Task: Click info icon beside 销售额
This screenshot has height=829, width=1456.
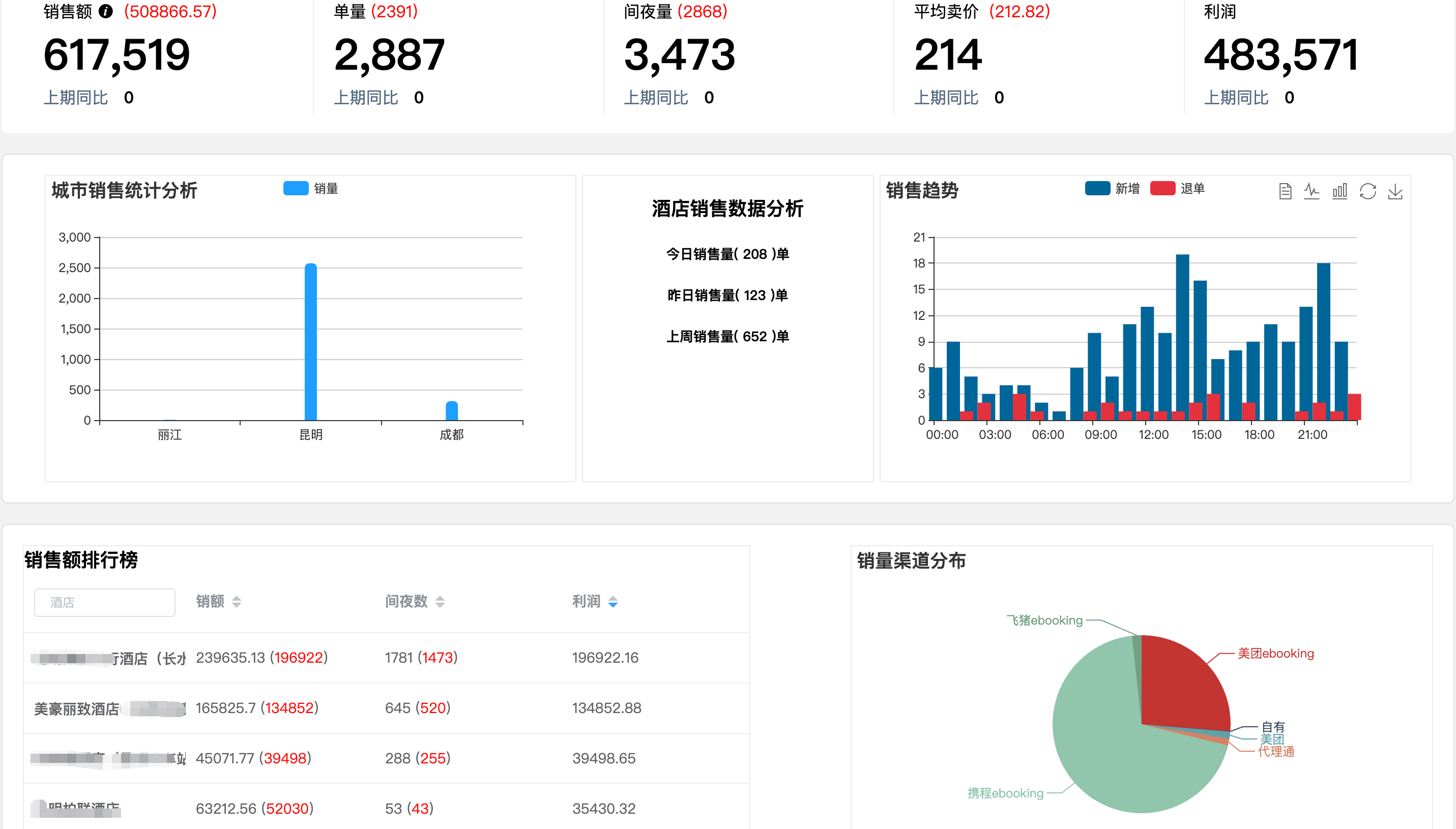Action: coord(106,11)
